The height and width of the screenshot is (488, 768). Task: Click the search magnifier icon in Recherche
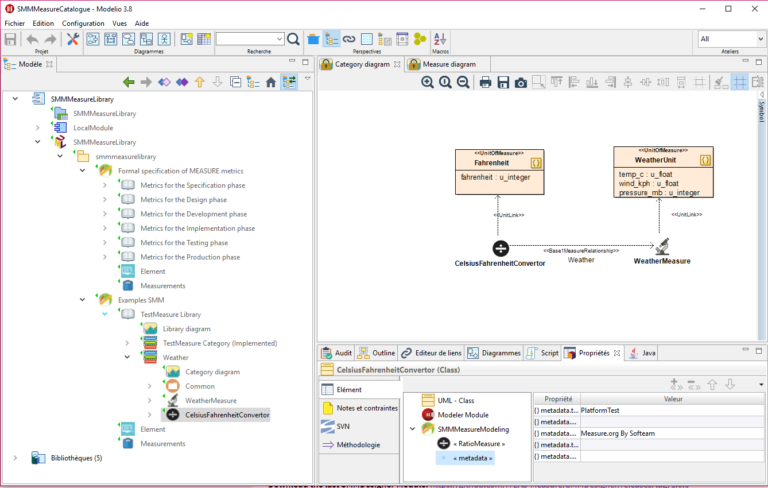point(293,39)
